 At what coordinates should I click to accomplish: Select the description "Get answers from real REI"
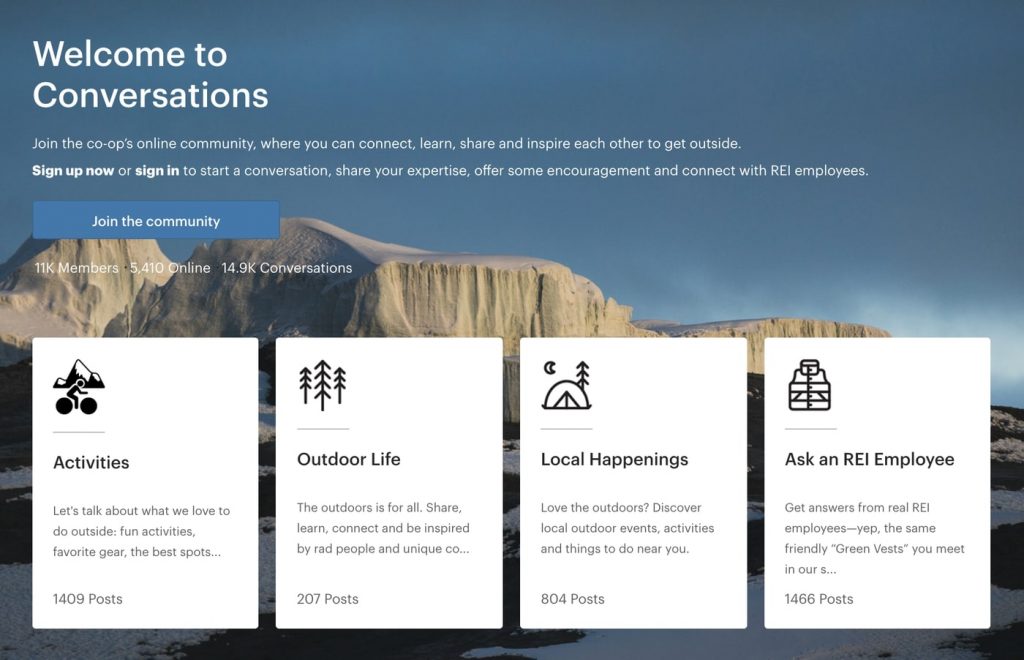pyautogui.click(x=874, y=538)
